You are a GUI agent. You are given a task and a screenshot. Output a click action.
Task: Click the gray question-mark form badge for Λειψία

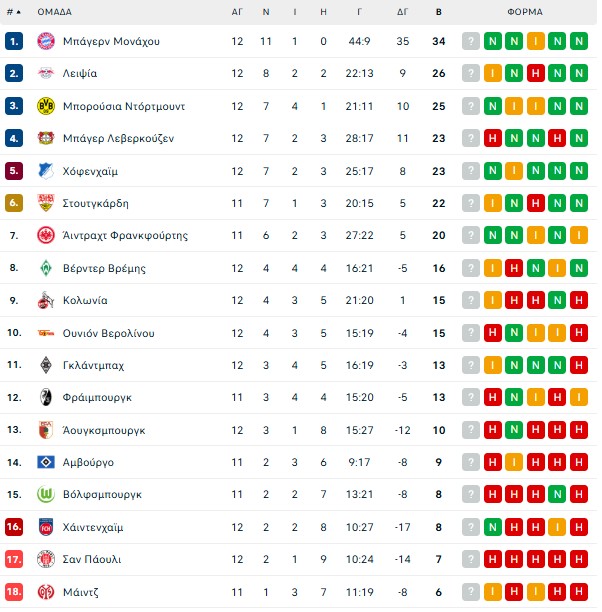(x=470, y=73)
